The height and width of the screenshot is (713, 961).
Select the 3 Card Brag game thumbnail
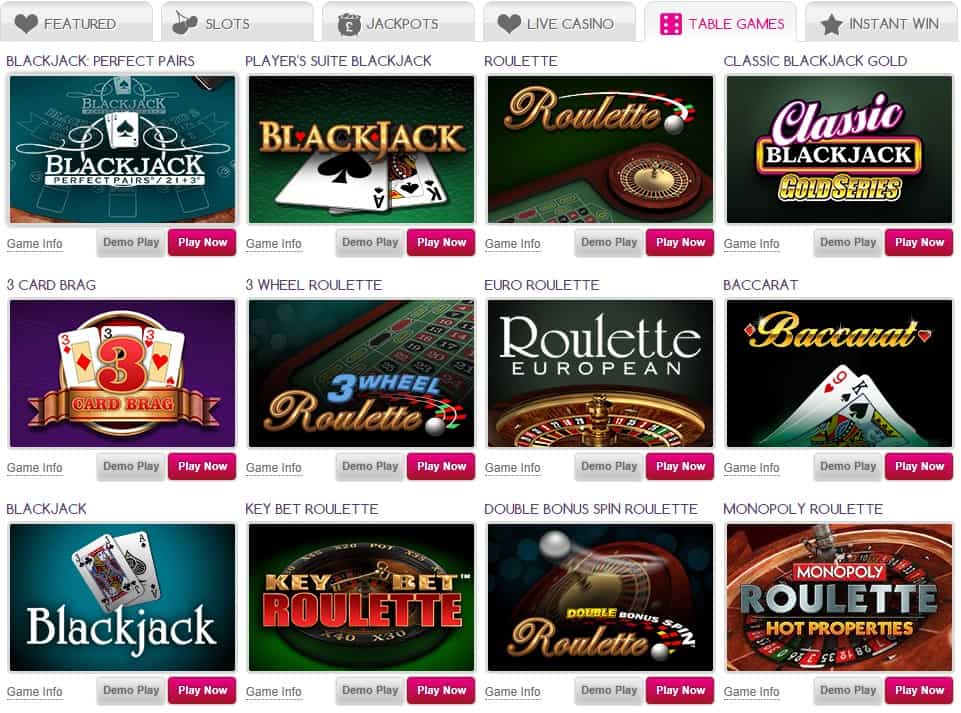click(x=123, y=373)
